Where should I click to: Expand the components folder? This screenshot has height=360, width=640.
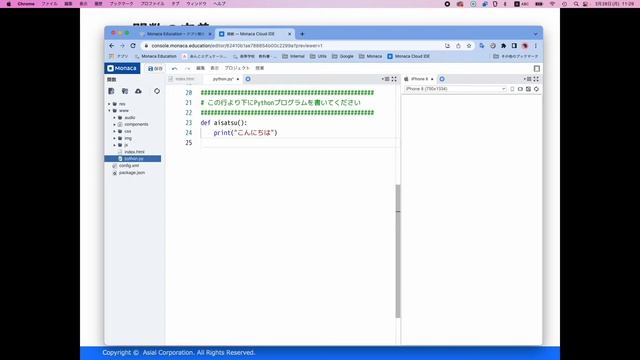tap(115, 124)
